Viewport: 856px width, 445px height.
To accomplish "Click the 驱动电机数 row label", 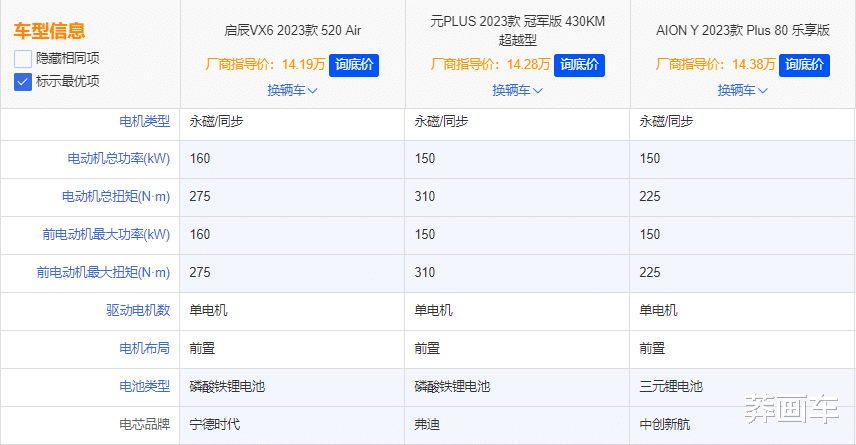I will pyautogui.click(x=138, y=311).
